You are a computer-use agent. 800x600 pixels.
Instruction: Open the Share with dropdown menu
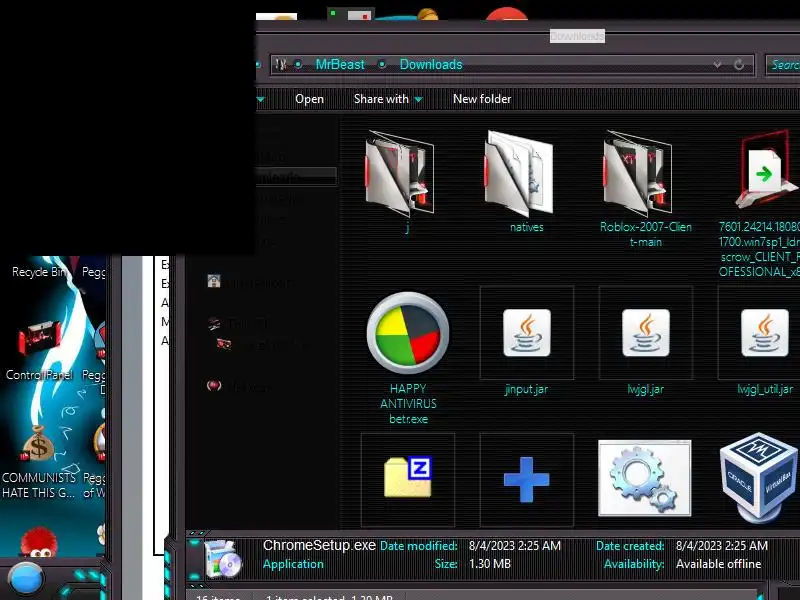[x=388, y=99]
